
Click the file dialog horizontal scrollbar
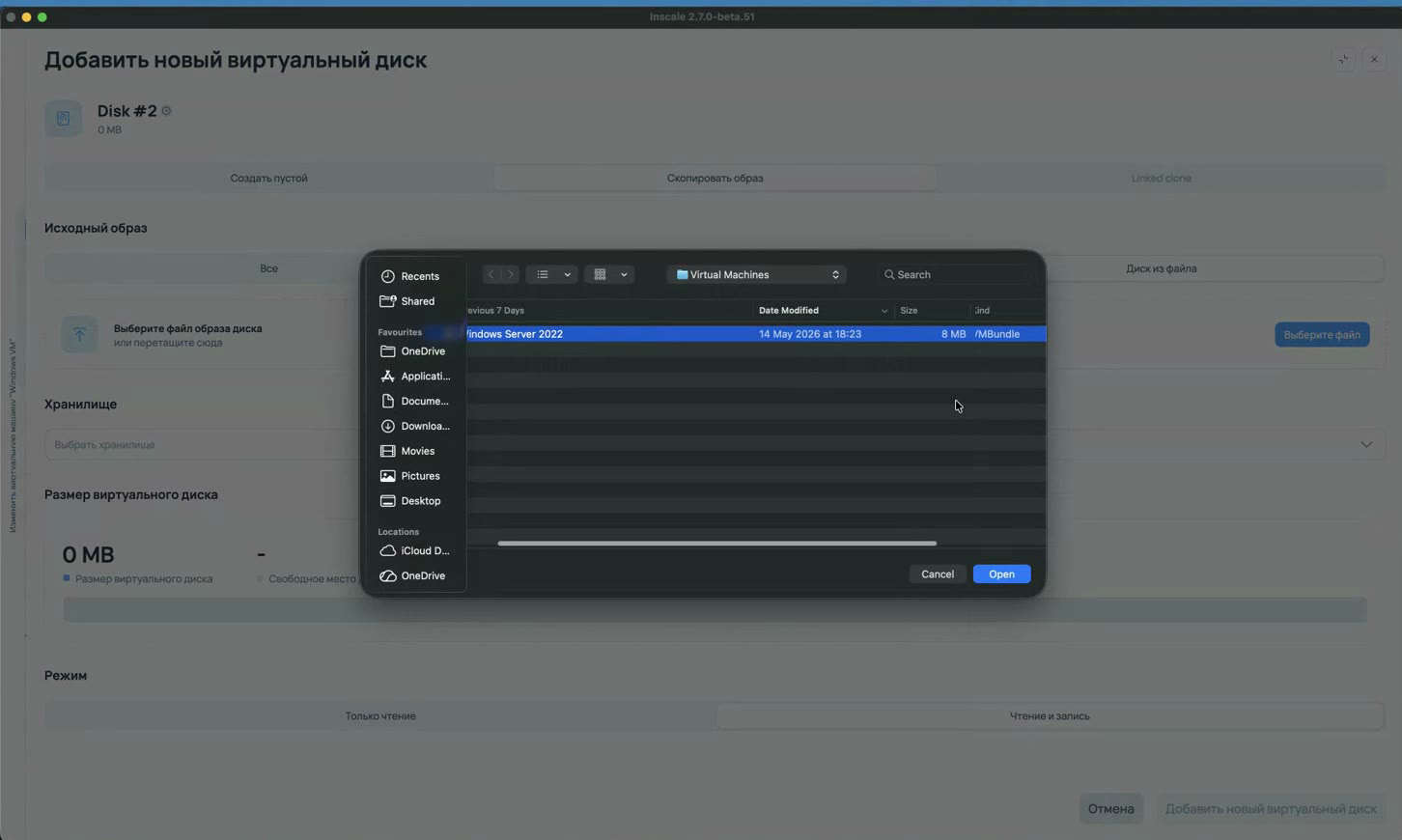tap(716, 544)
